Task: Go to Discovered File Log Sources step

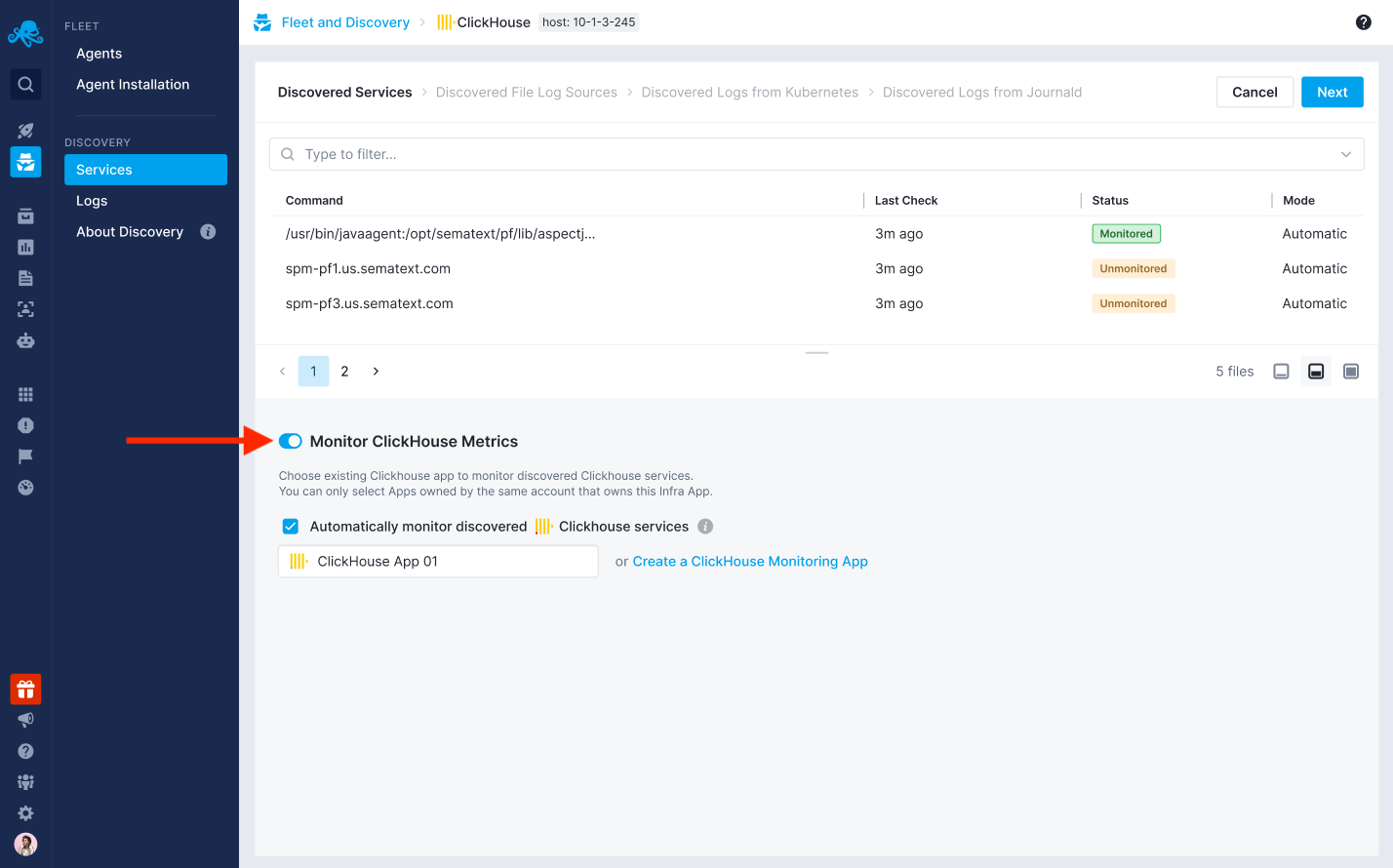Action: (x=527, y=93)
